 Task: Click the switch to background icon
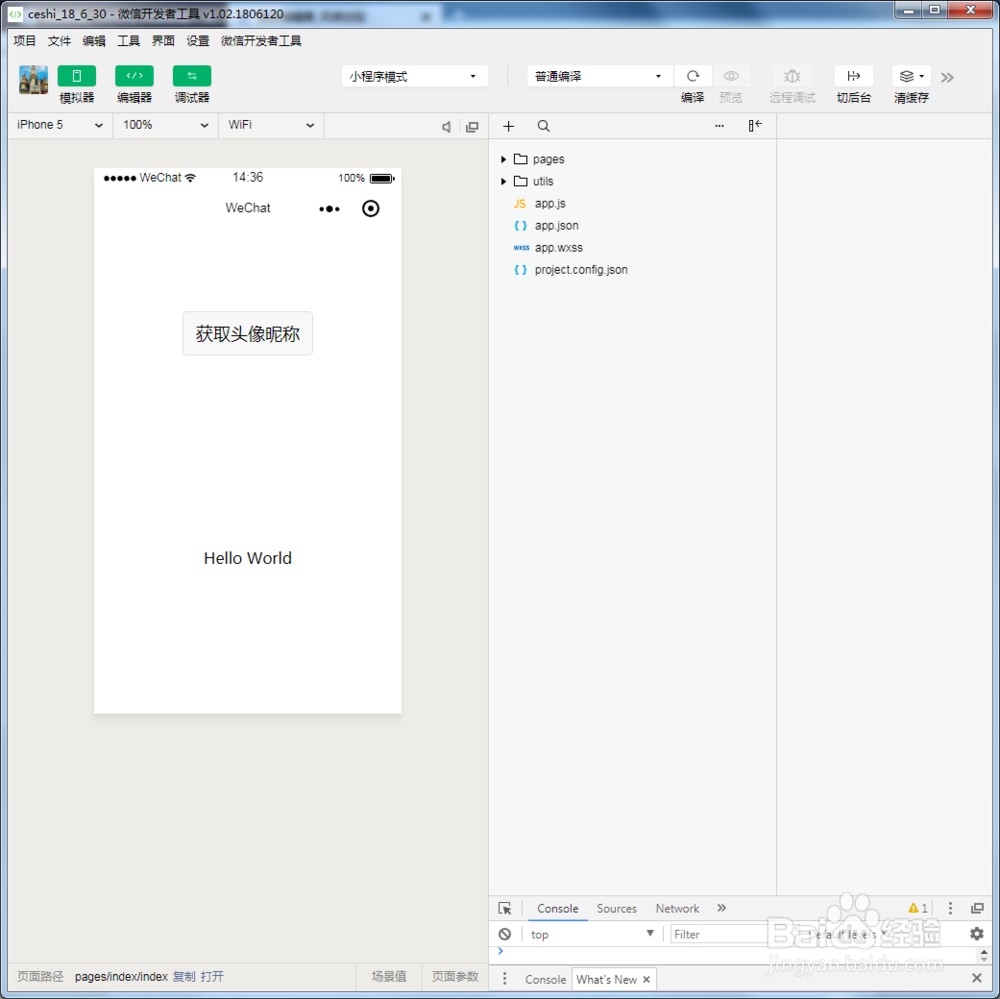tap(853, 76)
